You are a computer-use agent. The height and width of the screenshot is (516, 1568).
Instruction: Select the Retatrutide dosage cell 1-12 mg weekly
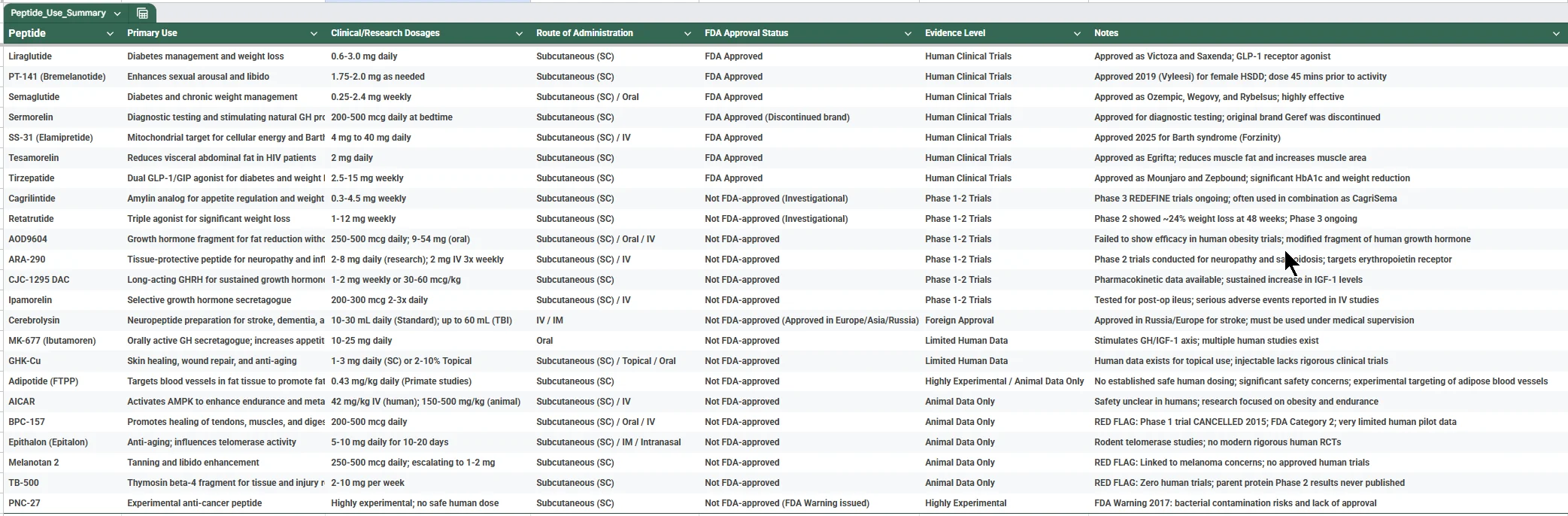click(x=363, y=219)
